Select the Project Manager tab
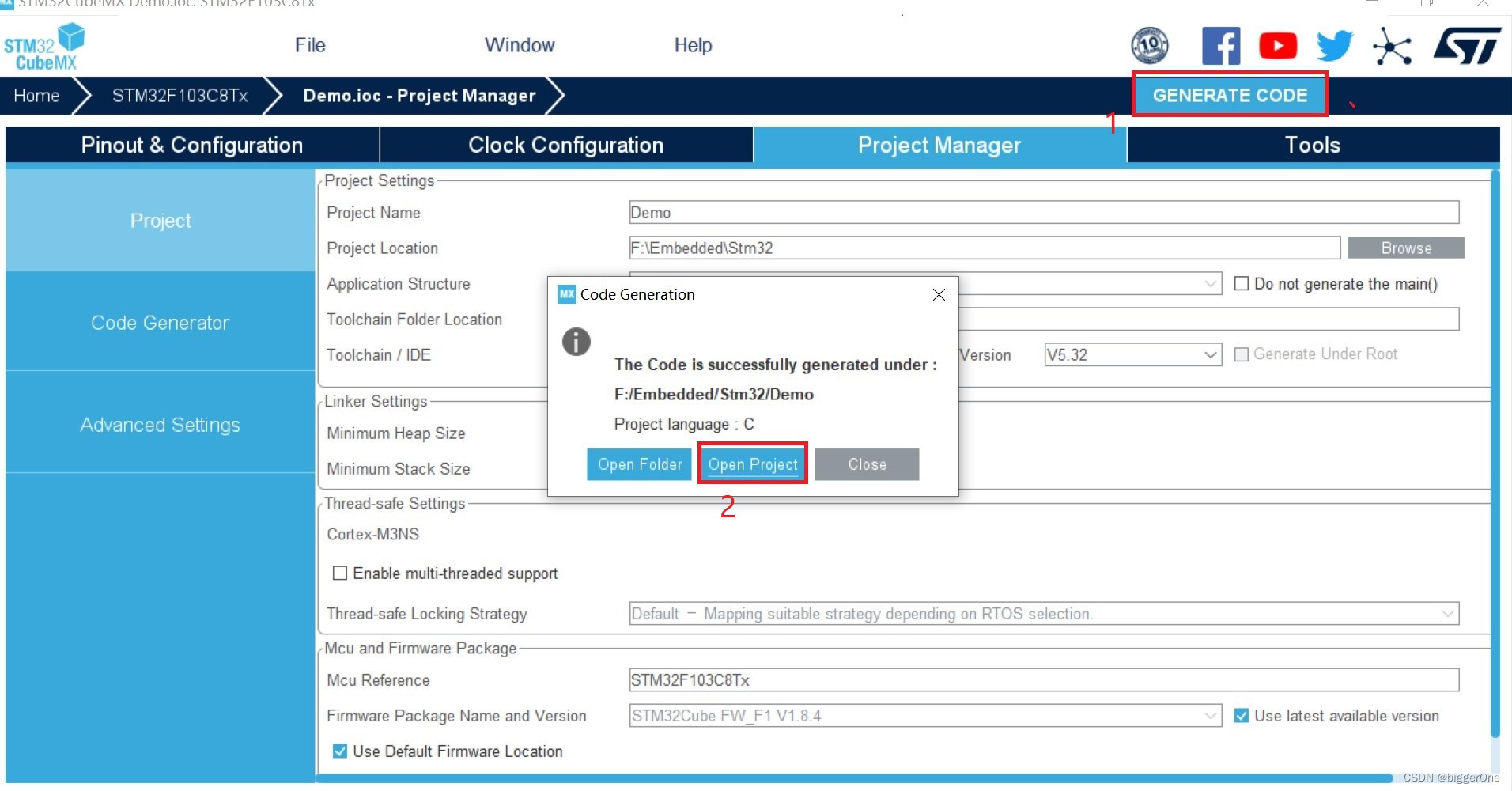Screen dimensions: 1512x791 coord(939,145)
